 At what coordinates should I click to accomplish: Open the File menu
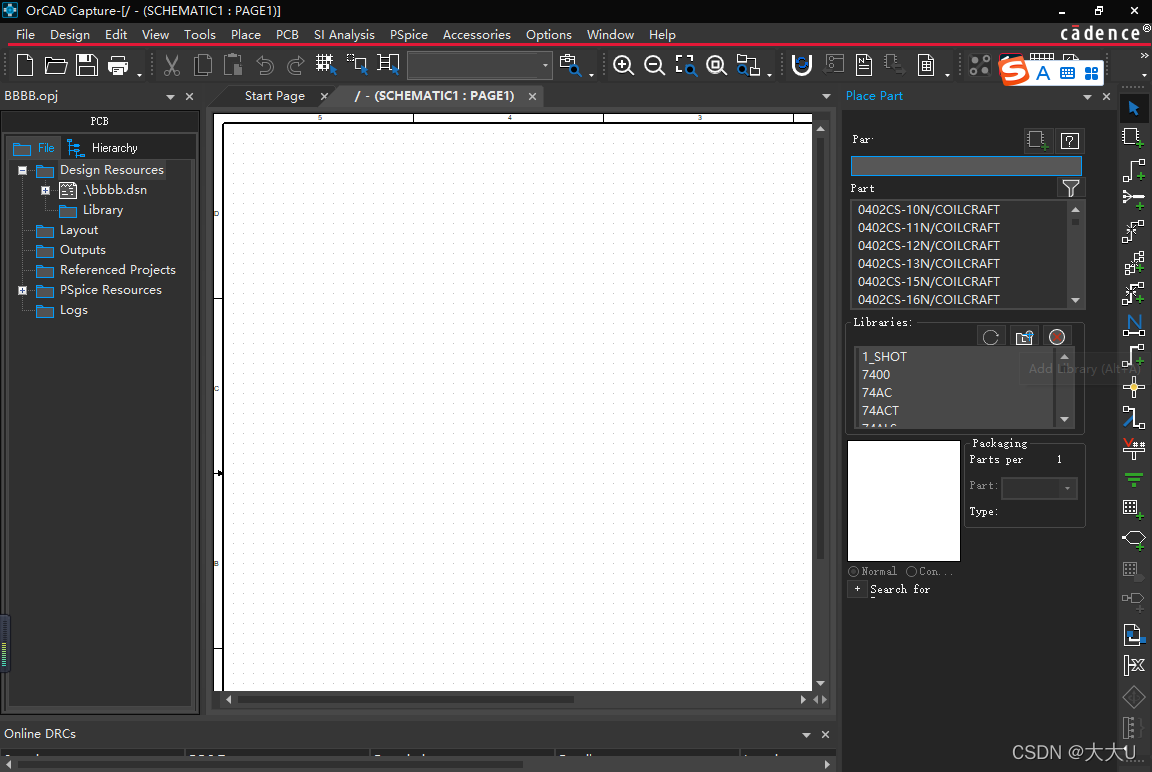click(x=25, y=35)
